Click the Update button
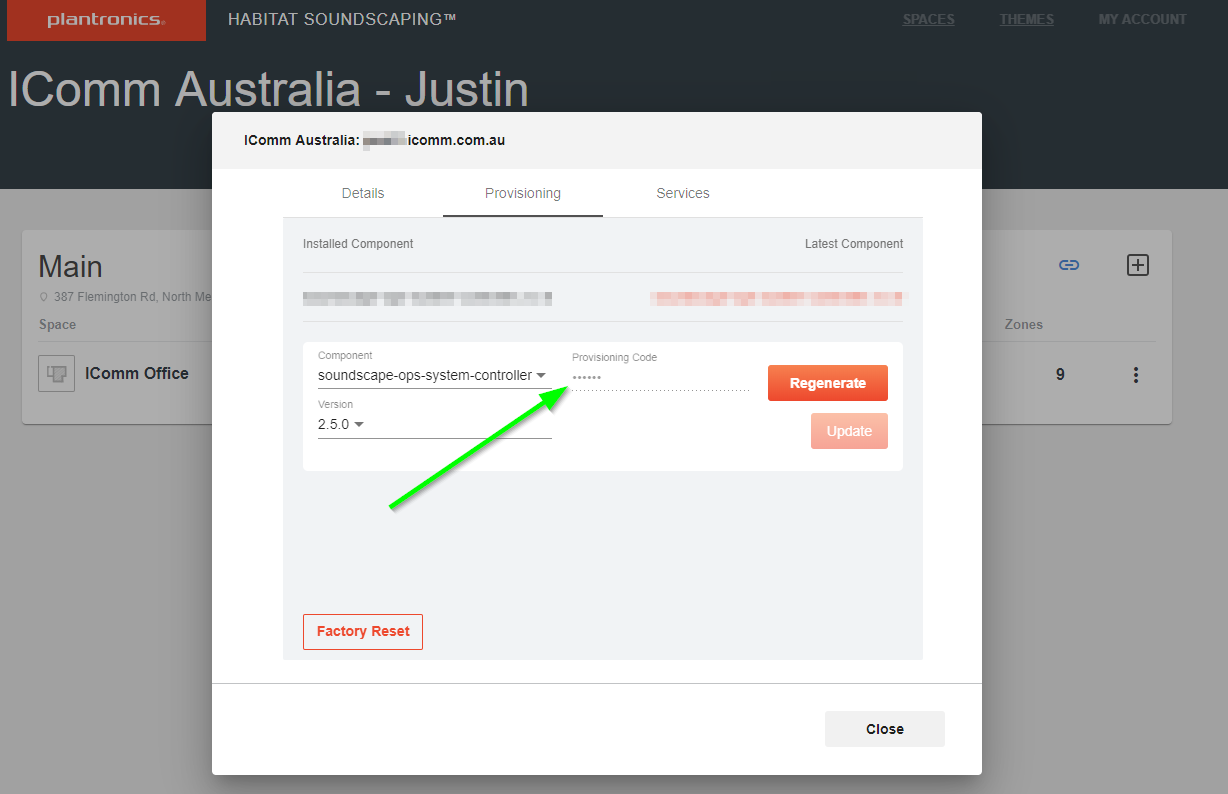This screenshot has height=794, width=1228. tap(849, 431)
